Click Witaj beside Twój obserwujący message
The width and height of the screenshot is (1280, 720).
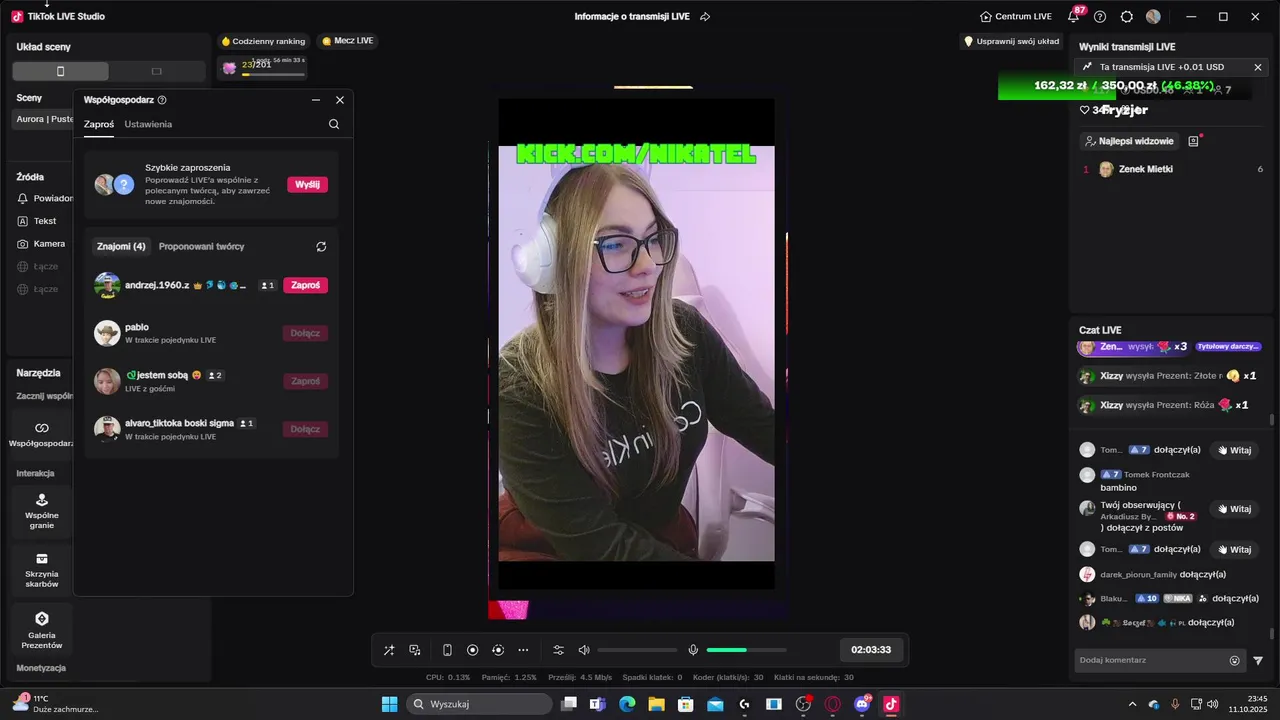1234,509
